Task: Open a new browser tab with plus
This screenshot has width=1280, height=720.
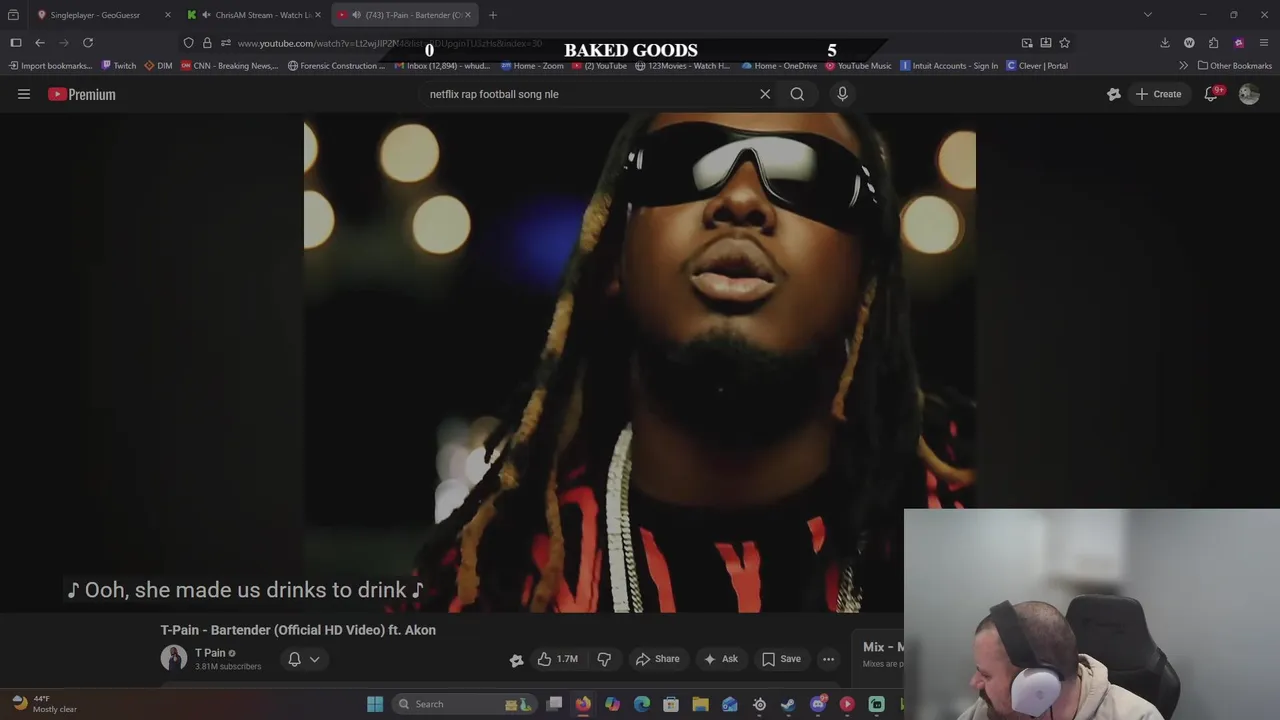Action: [493, 15]
